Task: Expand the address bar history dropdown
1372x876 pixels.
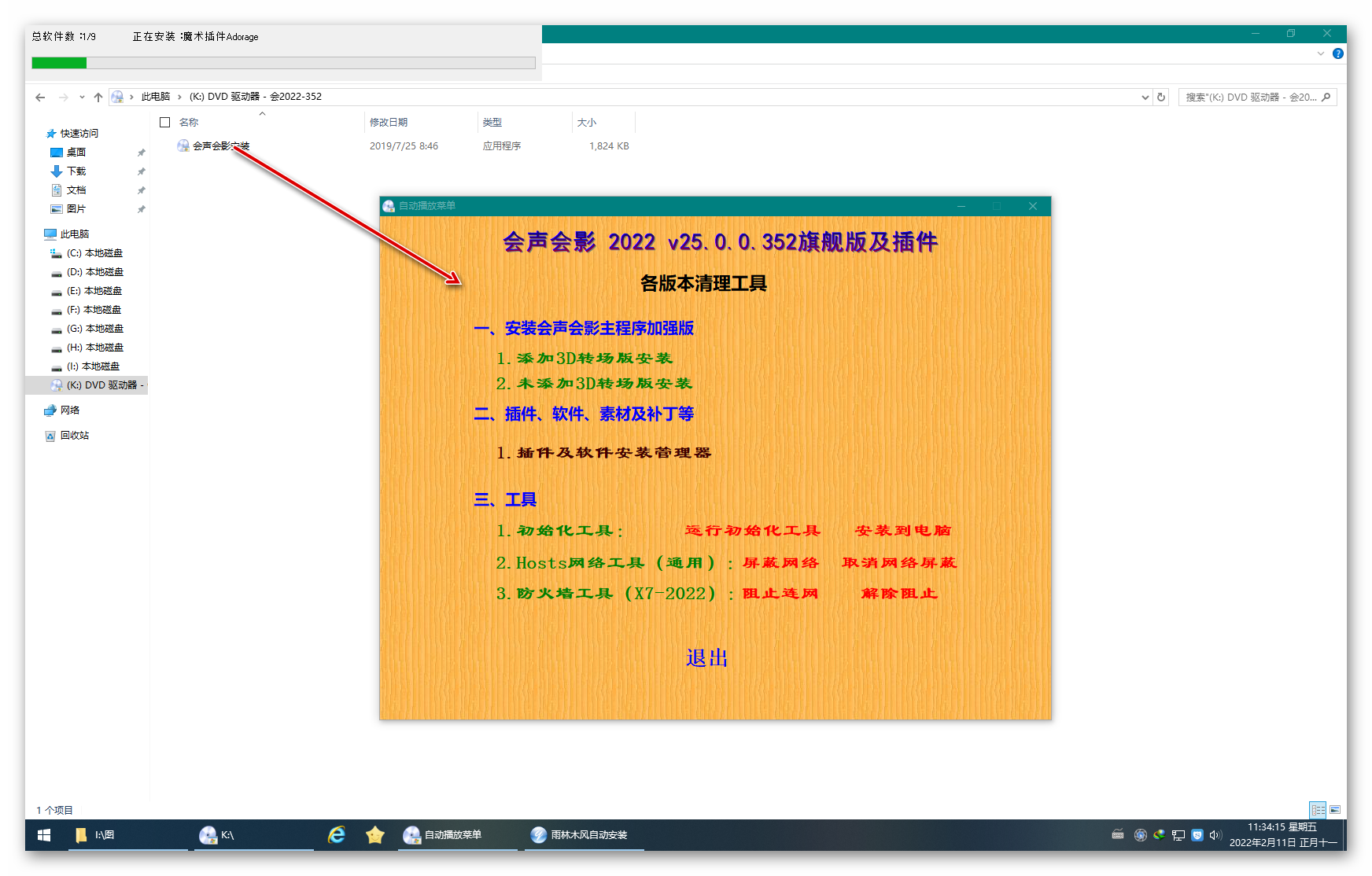Action: pos(1145,98)
